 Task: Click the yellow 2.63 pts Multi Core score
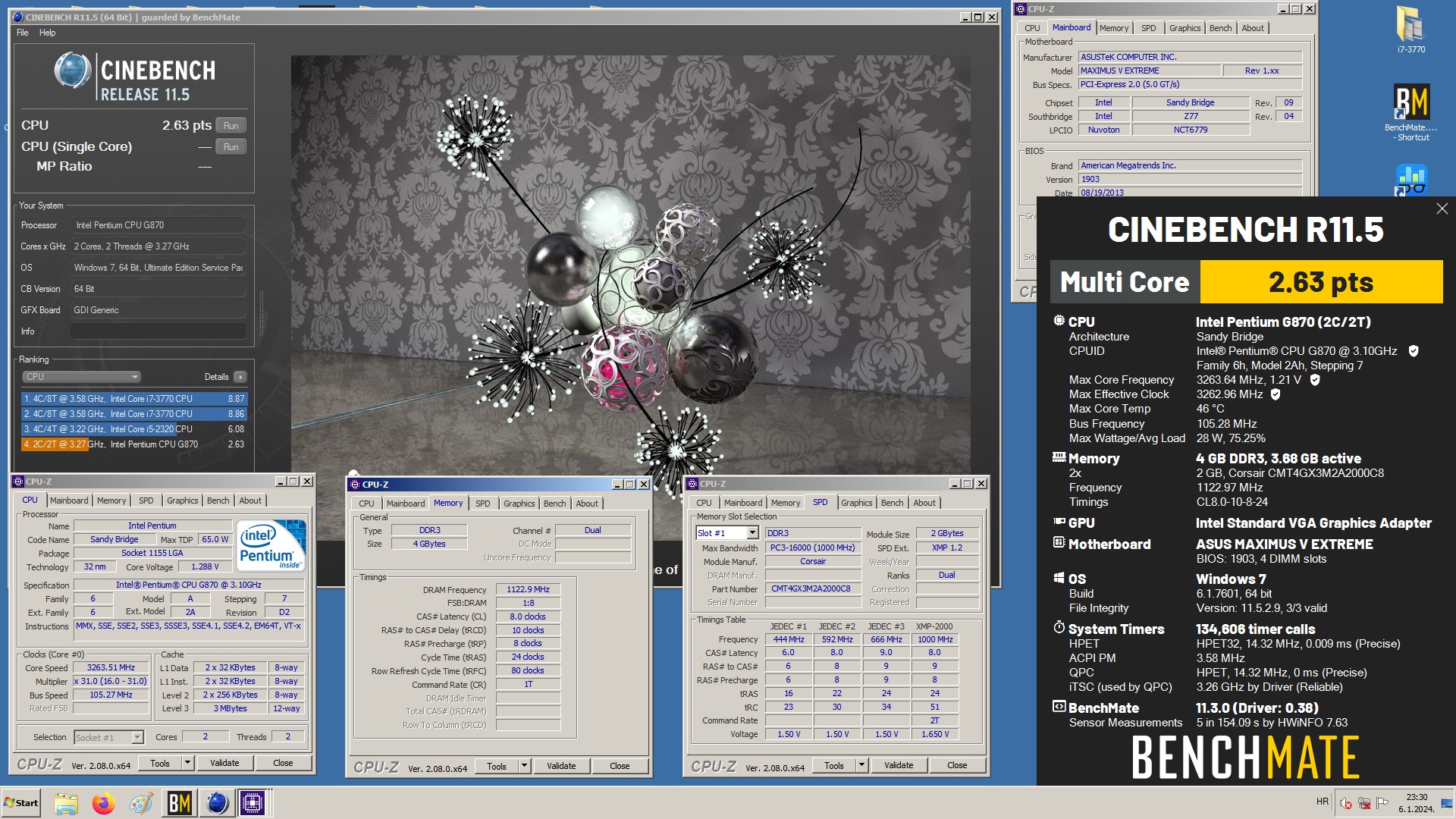click(x=1321, y=282)
